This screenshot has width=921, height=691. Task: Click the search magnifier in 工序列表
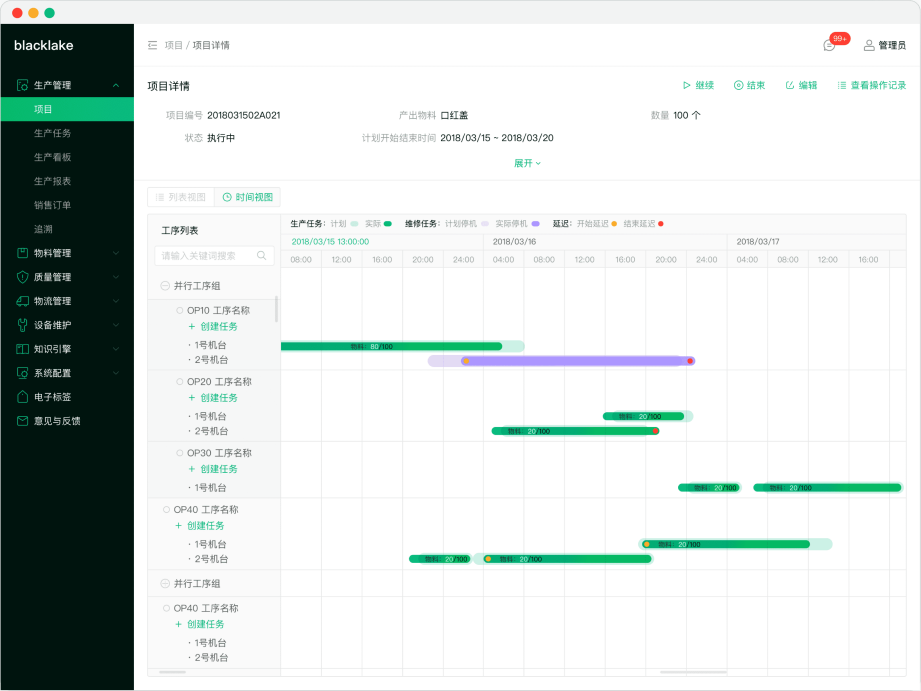pos(261,256)
